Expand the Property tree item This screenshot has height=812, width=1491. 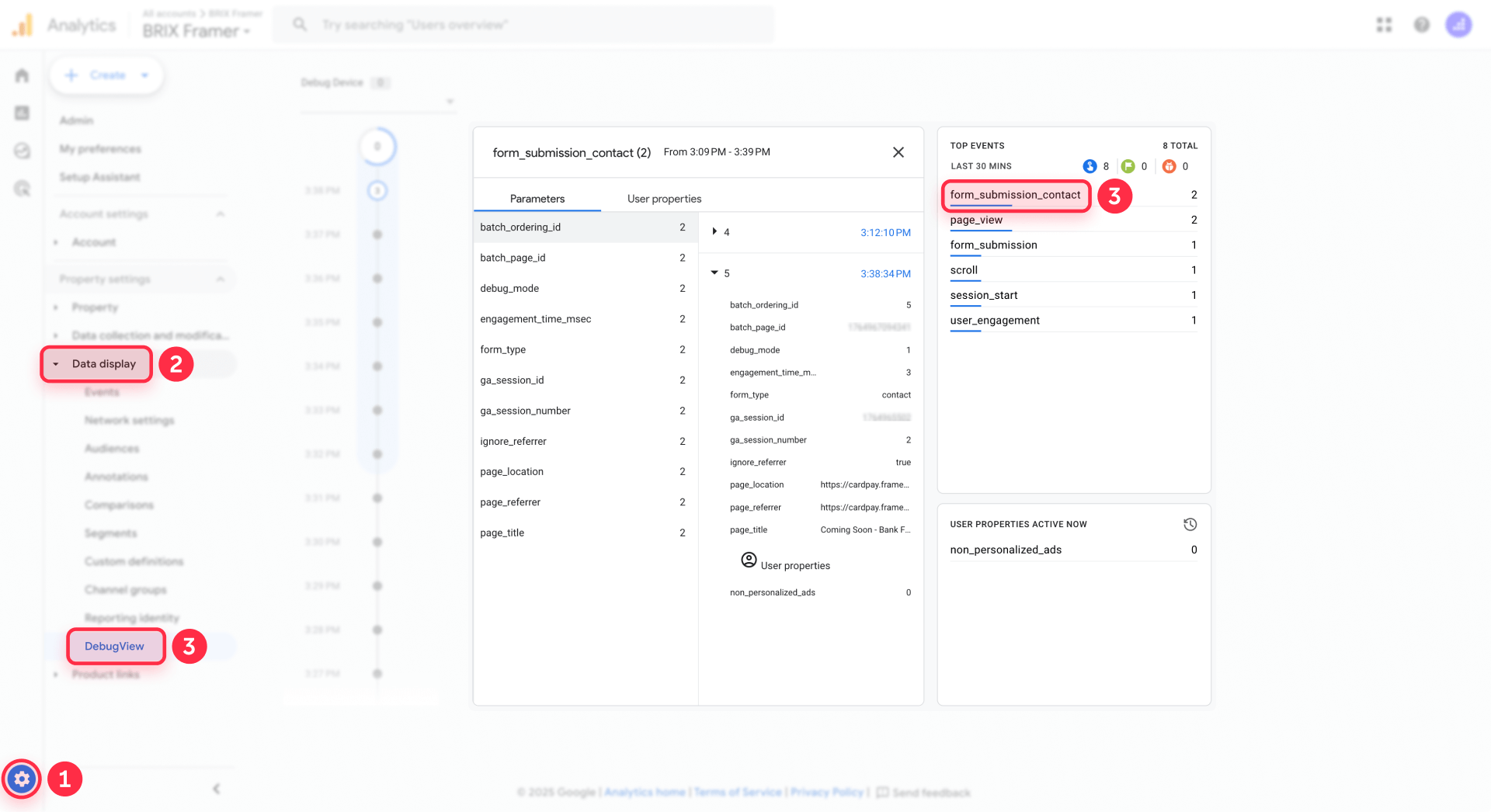[56, 307]
